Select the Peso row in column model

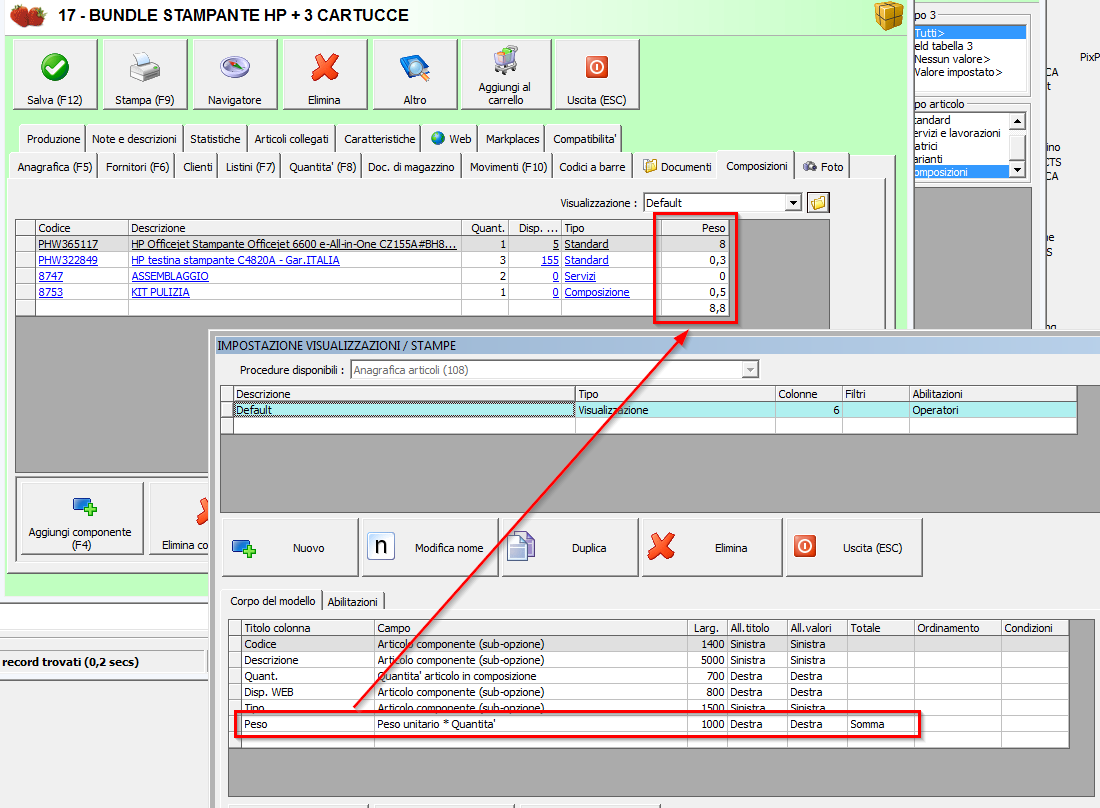[x=649, y=724]
